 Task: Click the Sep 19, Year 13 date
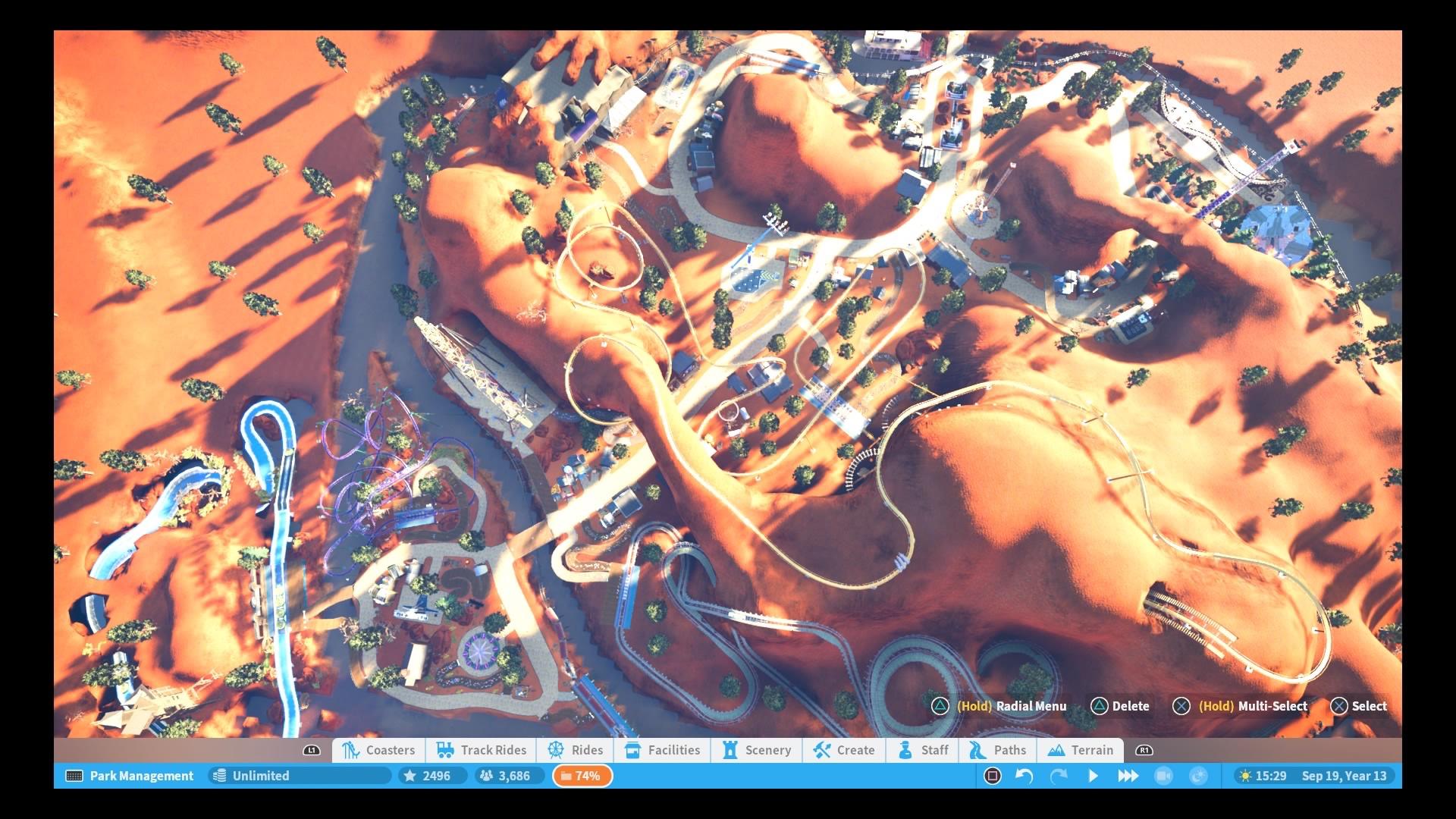[1344, 776]
